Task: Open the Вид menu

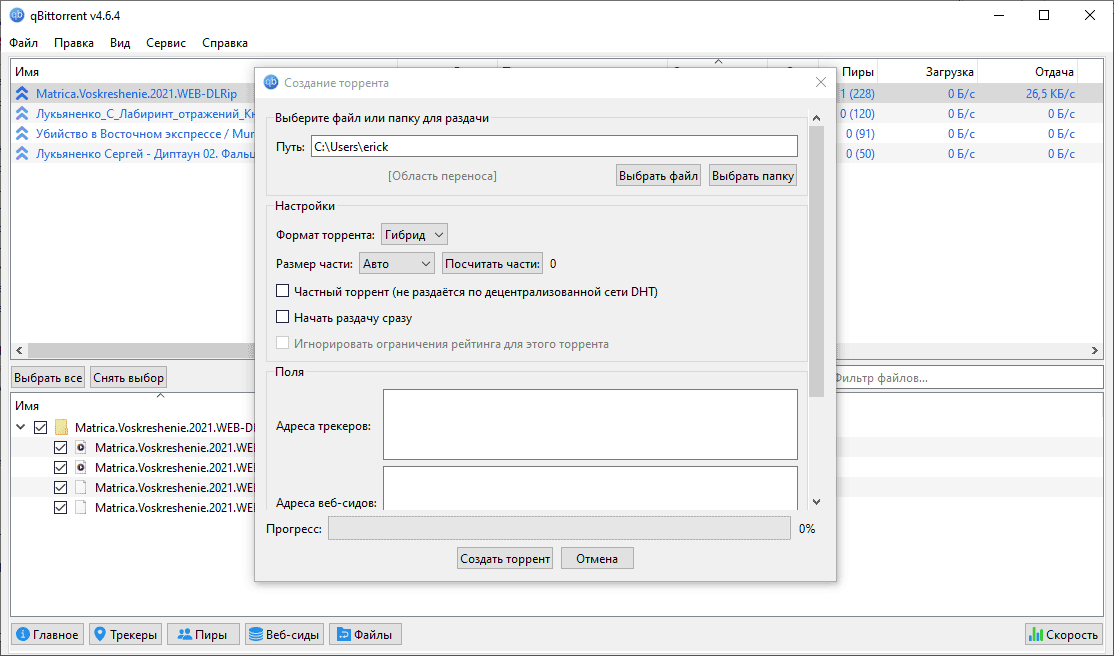Action: click(120, 43)
